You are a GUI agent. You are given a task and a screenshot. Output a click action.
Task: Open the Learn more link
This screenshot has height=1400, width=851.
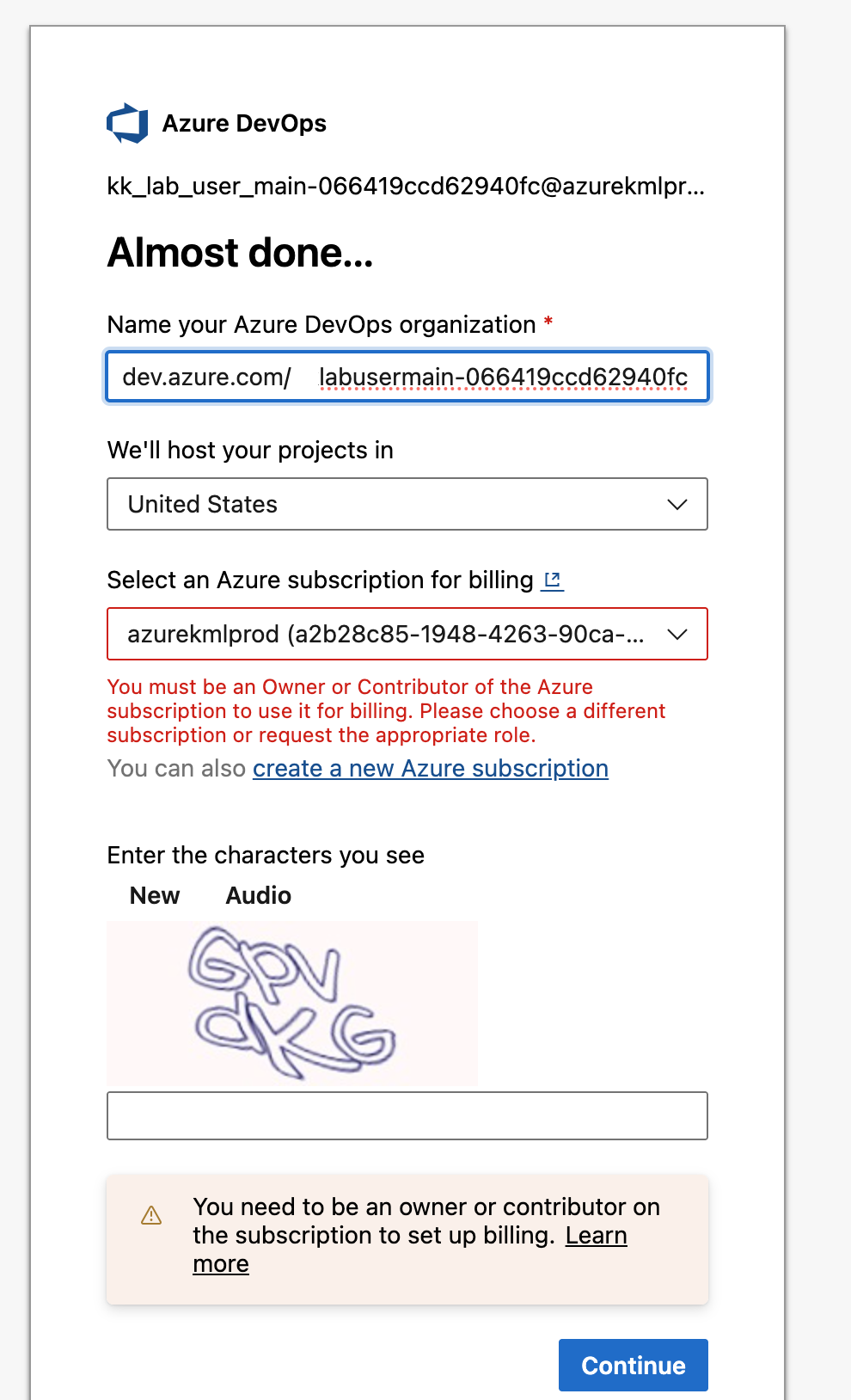(596, 1236)
